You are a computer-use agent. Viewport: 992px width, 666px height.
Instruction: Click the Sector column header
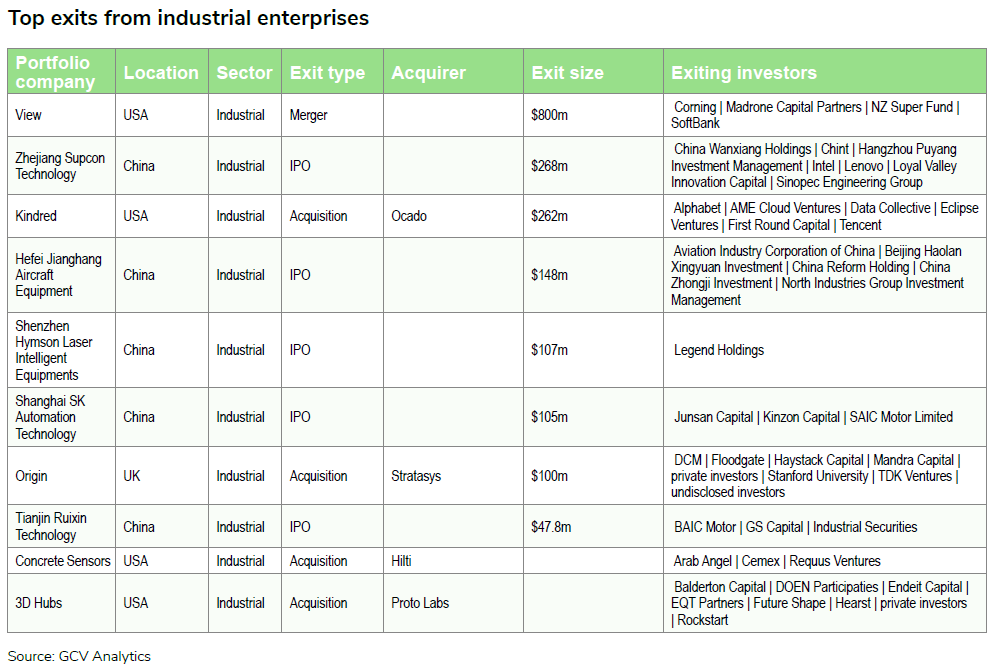coord(244,72)
